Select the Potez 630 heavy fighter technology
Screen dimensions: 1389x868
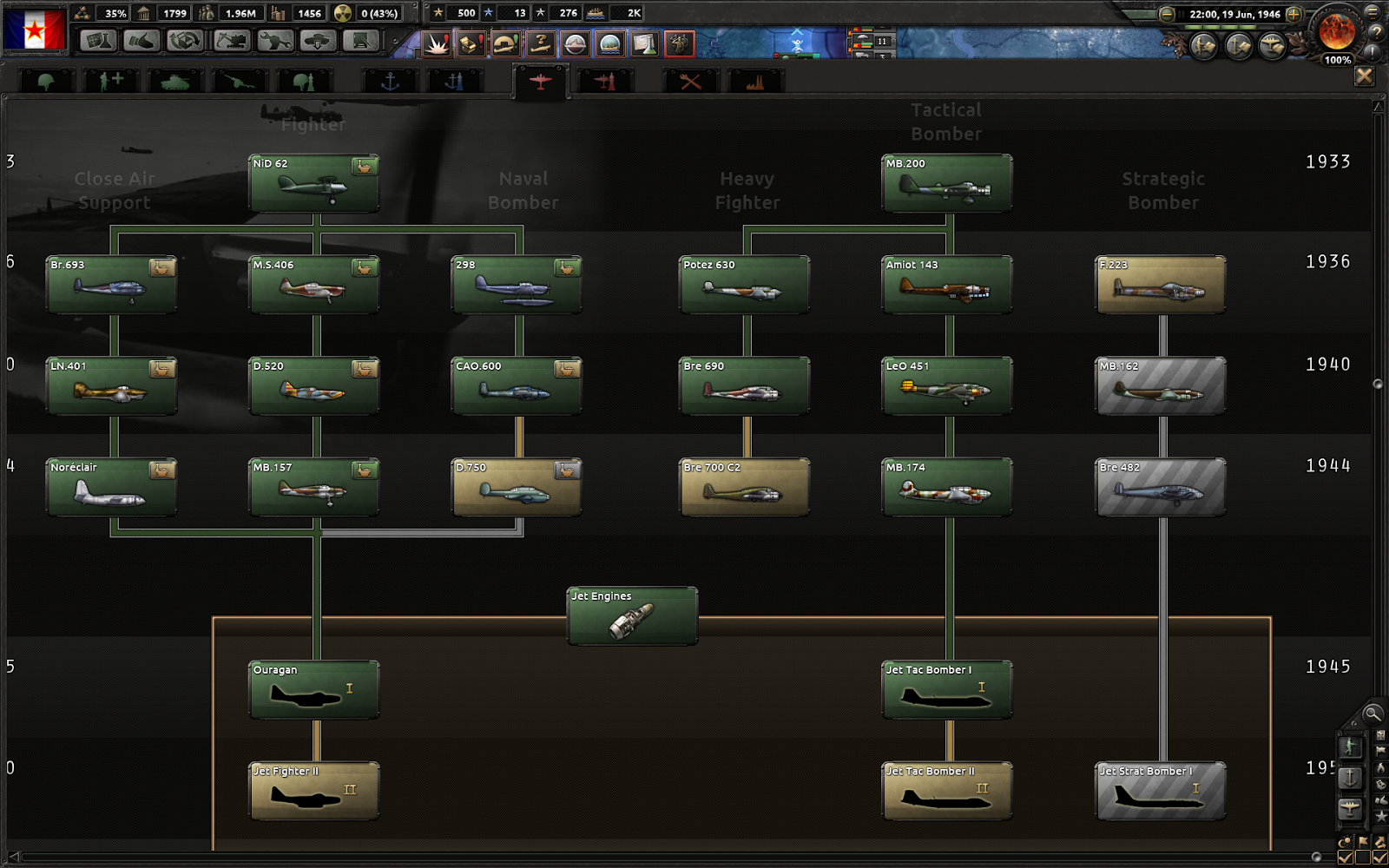(x=745, y=285)
